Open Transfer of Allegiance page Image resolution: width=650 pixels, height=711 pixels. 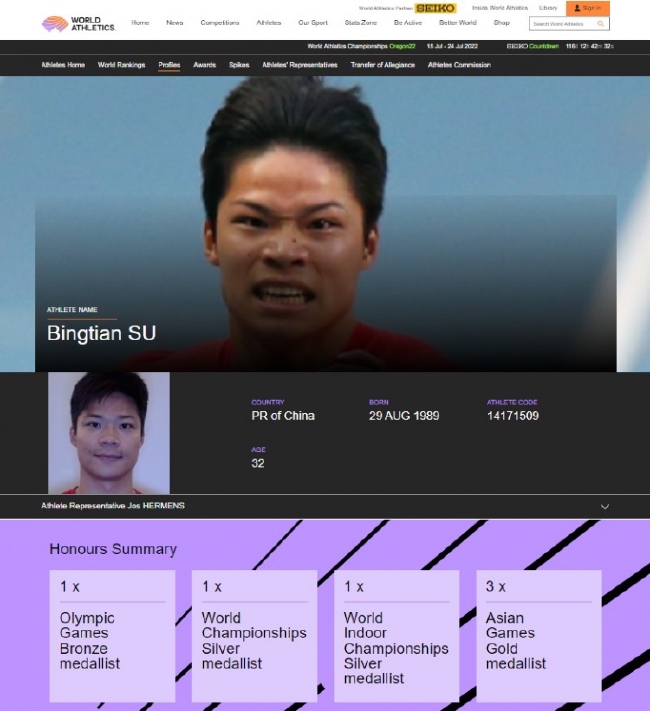pos(382,65)
